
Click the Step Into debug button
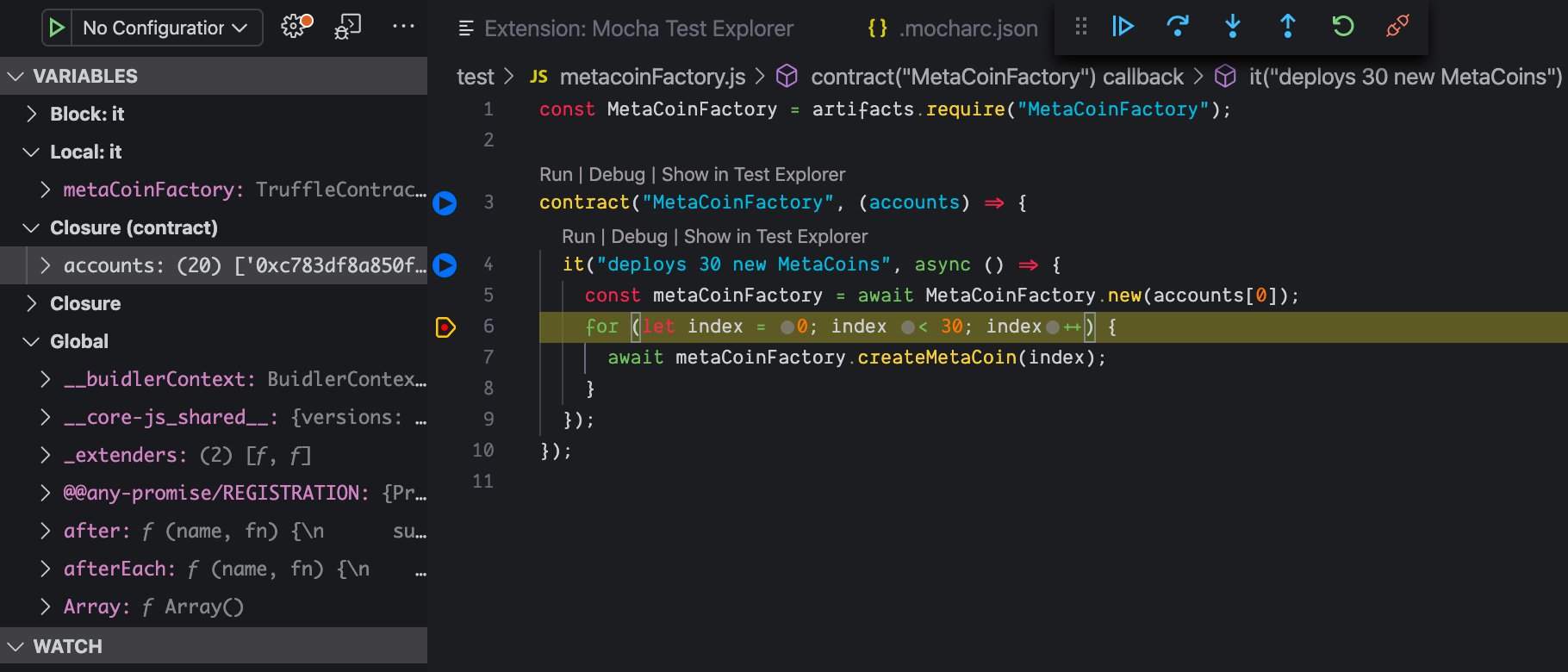pyautogui.click(x=1233, y=26)
